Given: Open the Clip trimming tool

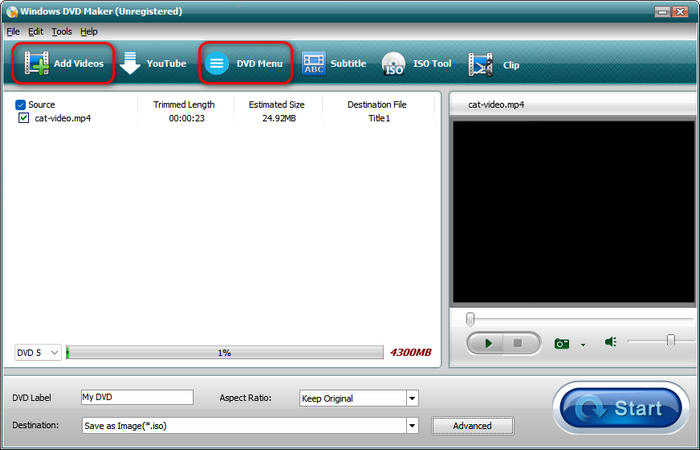Looking at the screenshot, I should pos(493,65).
